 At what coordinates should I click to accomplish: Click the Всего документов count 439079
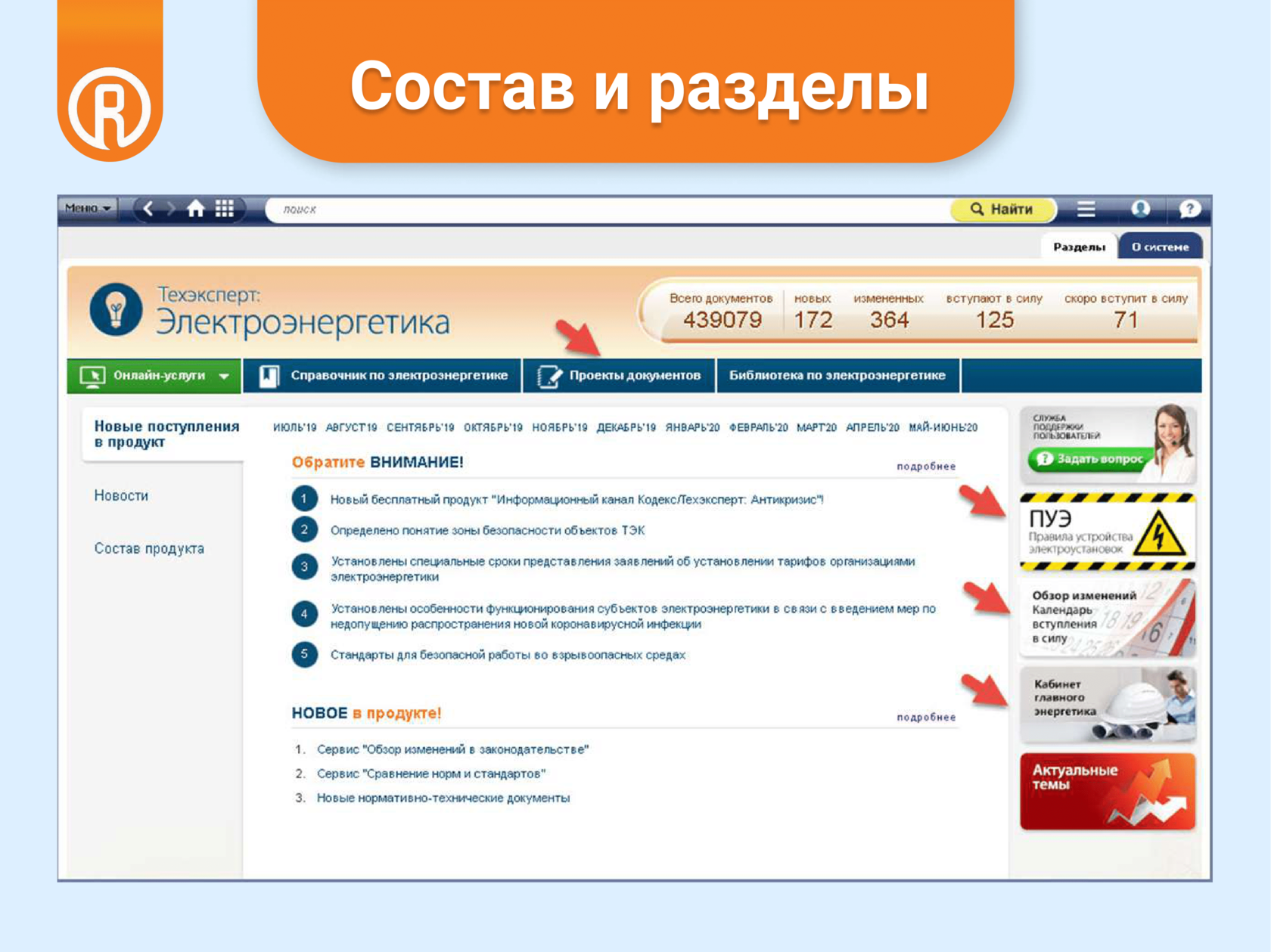tap(723, 320)
